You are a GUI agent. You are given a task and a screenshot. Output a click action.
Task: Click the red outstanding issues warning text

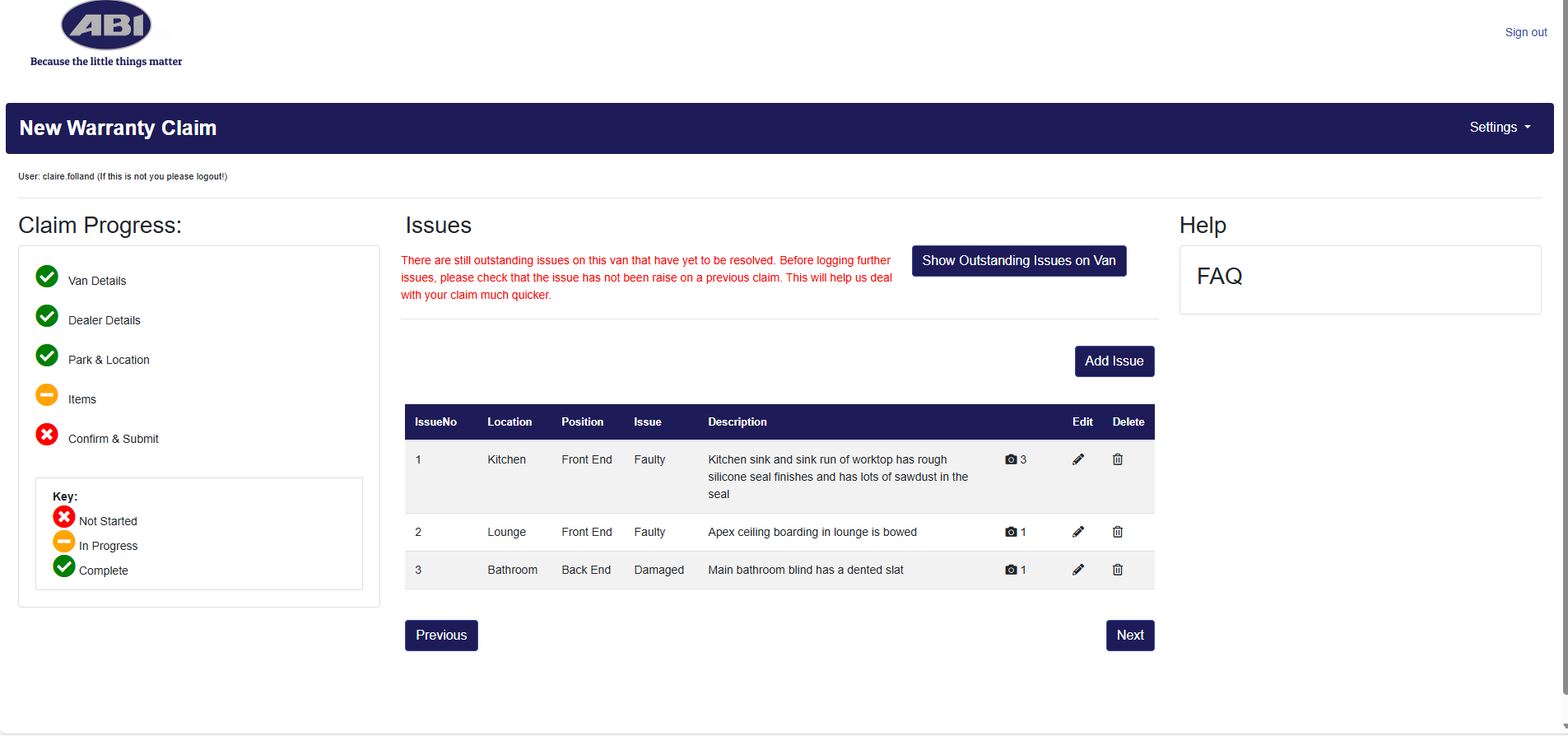point(647,277)
